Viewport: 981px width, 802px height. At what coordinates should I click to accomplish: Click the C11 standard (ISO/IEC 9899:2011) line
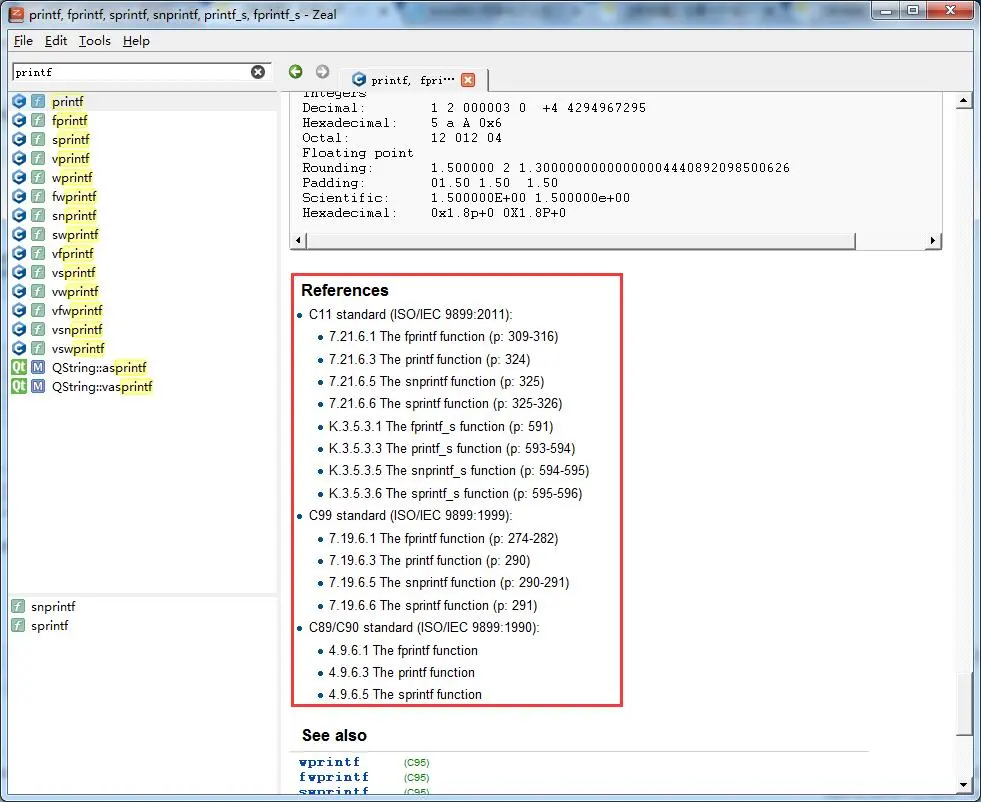tap(410, 315)
